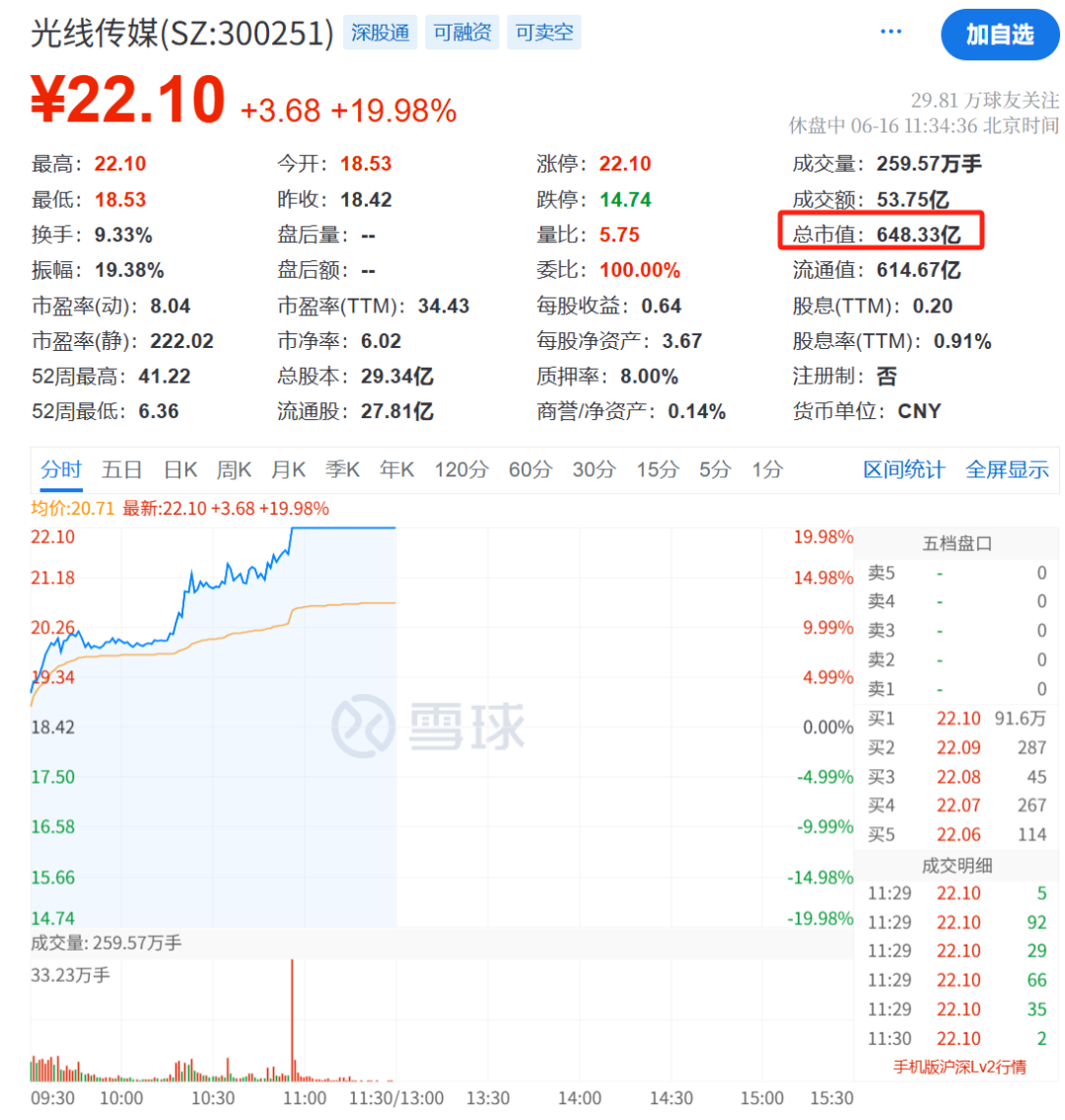
Task: Click the 深股通 connect badge
Action: click(x=380, y=32)
